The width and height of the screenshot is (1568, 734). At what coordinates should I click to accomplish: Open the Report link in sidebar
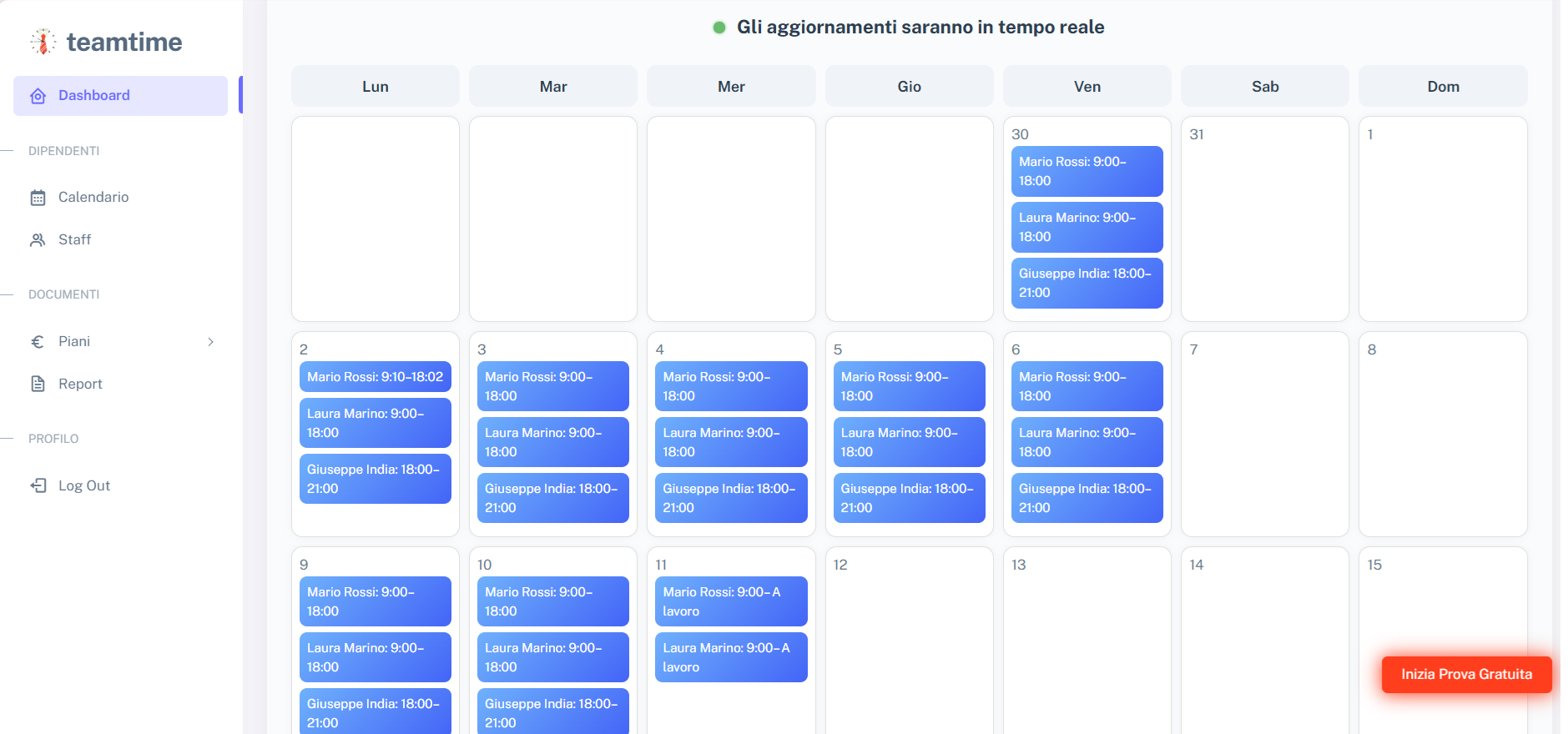tap(80, 384)
